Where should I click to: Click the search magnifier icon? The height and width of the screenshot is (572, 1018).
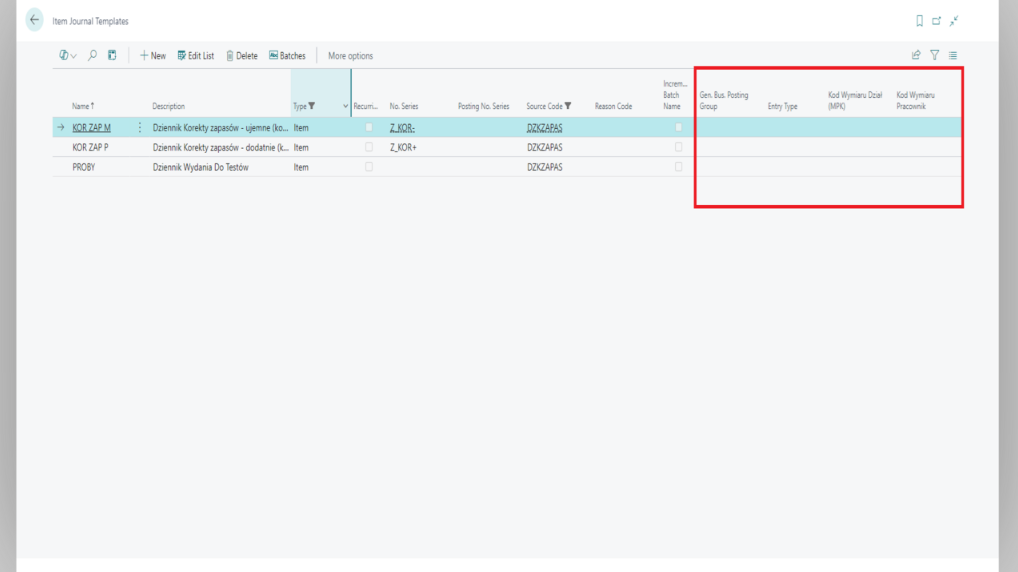click(93, 56)
